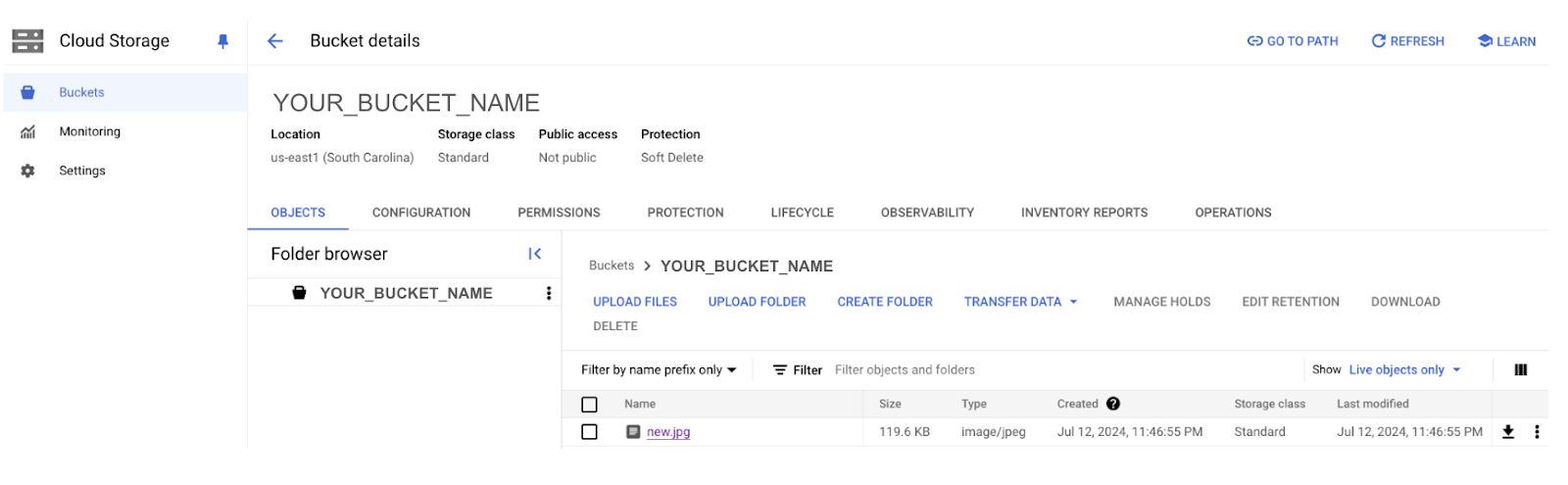
Task: Open the Transfer Data dropdown
Action: click(x=1020, y=302)
